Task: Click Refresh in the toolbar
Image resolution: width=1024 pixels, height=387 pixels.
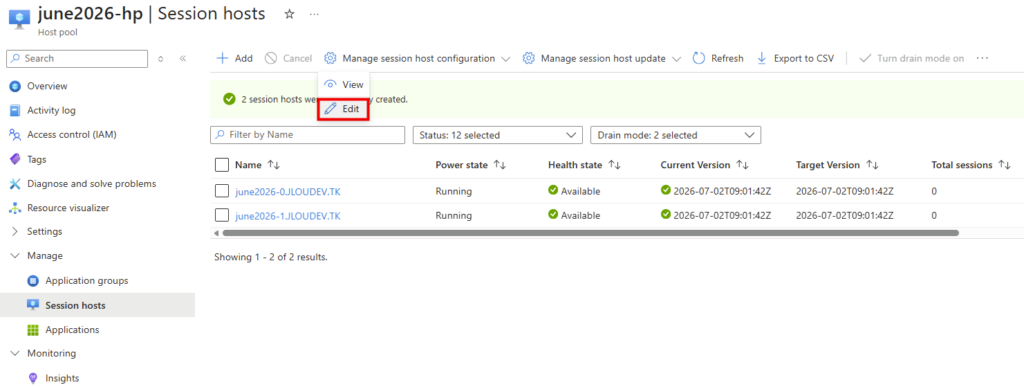Action: coord(718,58)
